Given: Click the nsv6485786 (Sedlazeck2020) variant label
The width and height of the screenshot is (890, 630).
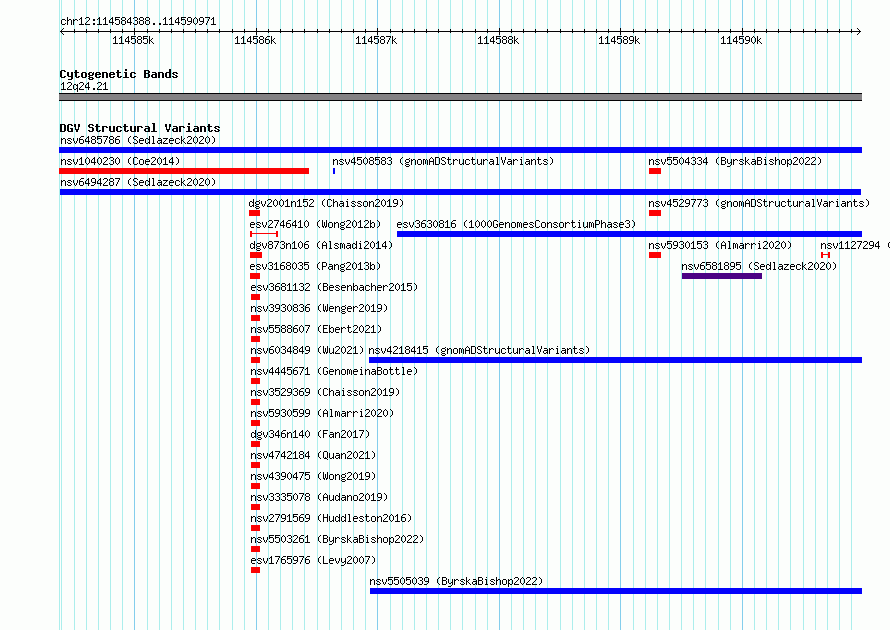Looking at the screenshot, I should [138, 140].
